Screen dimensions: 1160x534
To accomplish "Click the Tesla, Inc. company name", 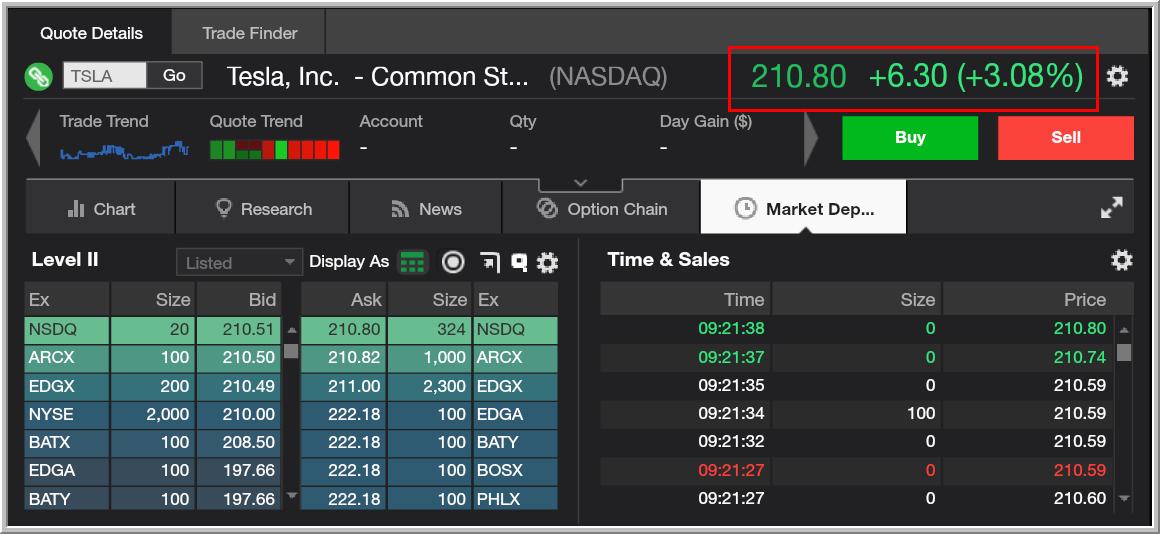I will click(283, 76).
